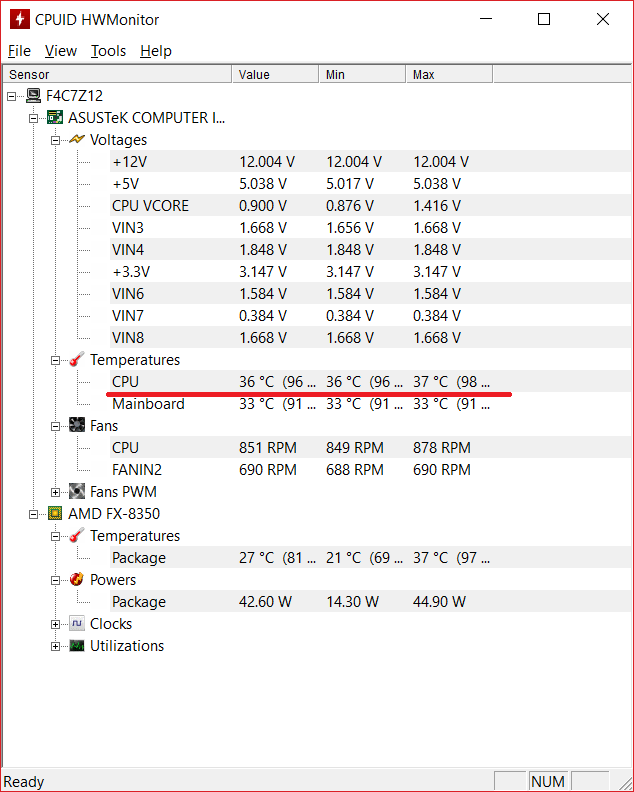This screenshot has height=792, width=634.
Task: Click the Powers flame icon
Action: click(77, 580)
